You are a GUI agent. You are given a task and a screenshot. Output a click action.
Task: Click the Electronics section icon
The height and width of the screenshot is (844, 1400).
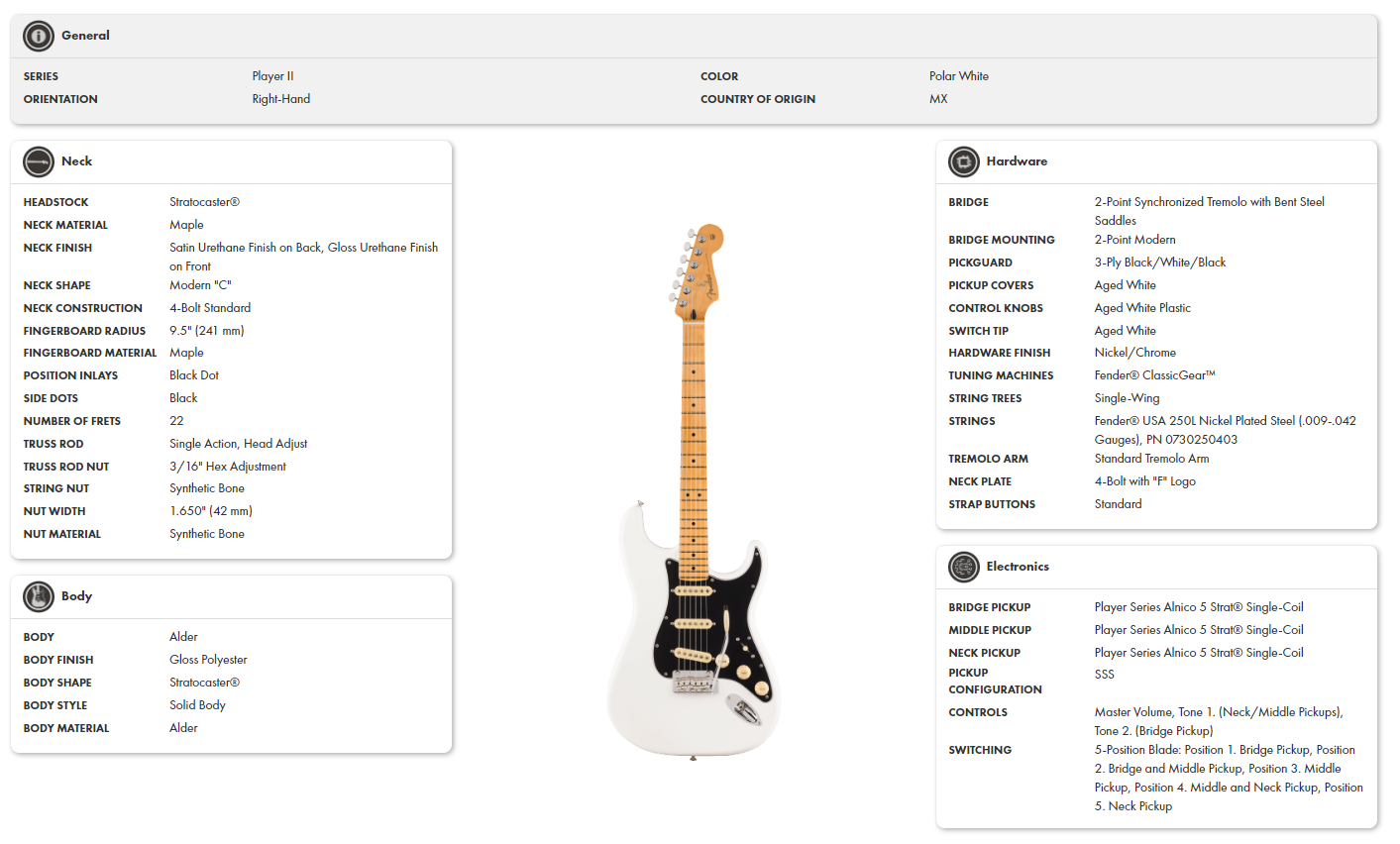963,567
